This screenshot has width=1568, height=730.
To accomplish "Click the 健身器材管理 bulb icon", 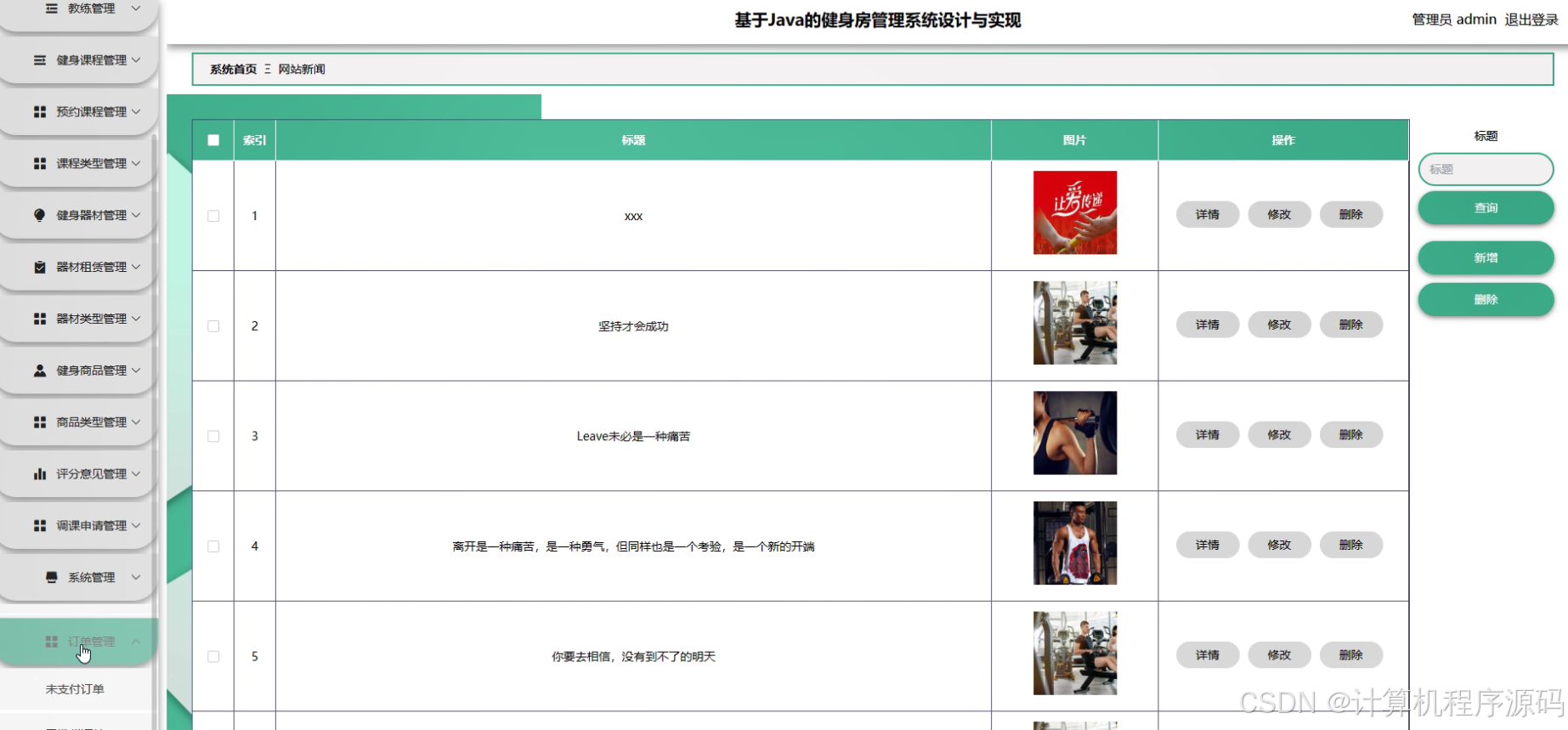I will coord(40,215).
